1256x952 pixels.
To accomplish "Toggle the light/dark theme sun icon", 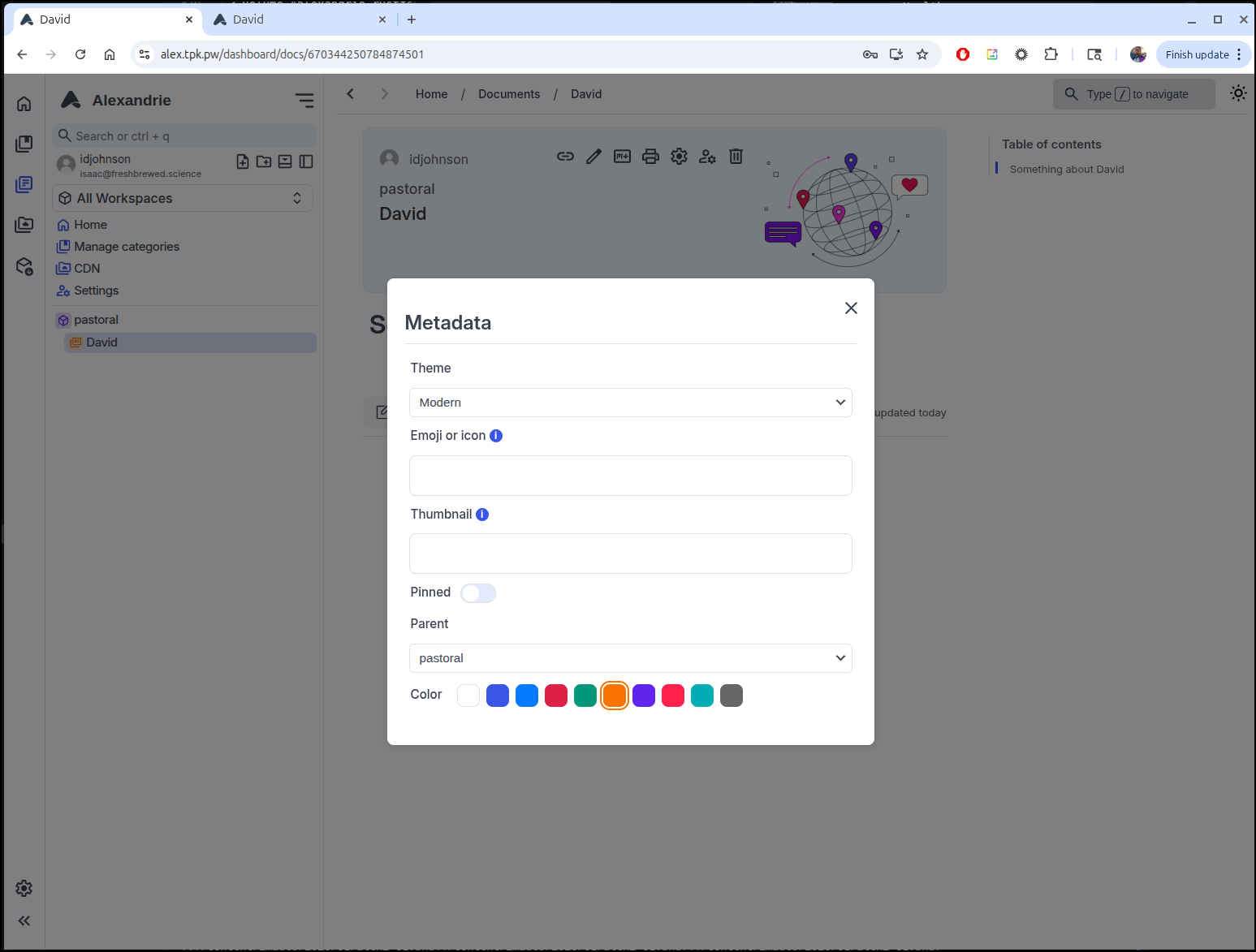I will click(x=1237, y=93).
